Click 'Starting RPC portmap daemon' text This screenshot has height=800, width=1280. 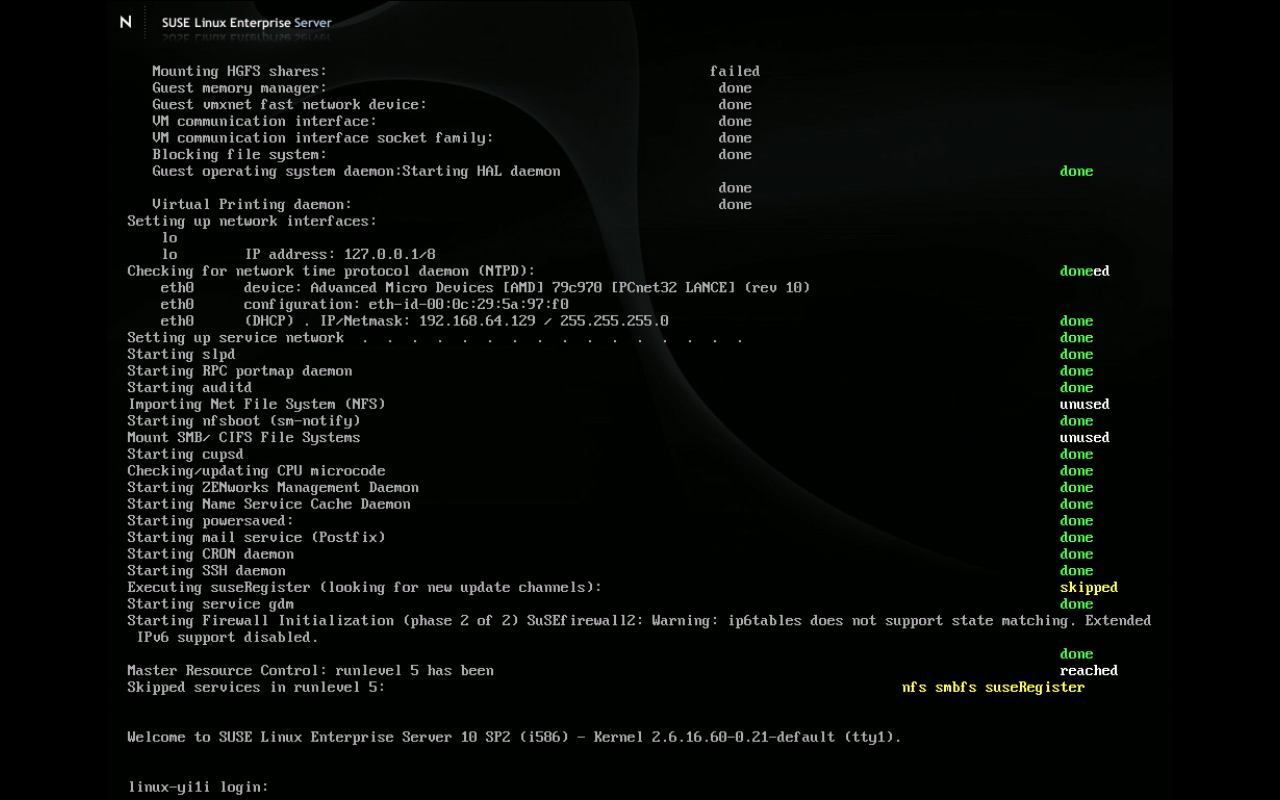click(239, 371)
